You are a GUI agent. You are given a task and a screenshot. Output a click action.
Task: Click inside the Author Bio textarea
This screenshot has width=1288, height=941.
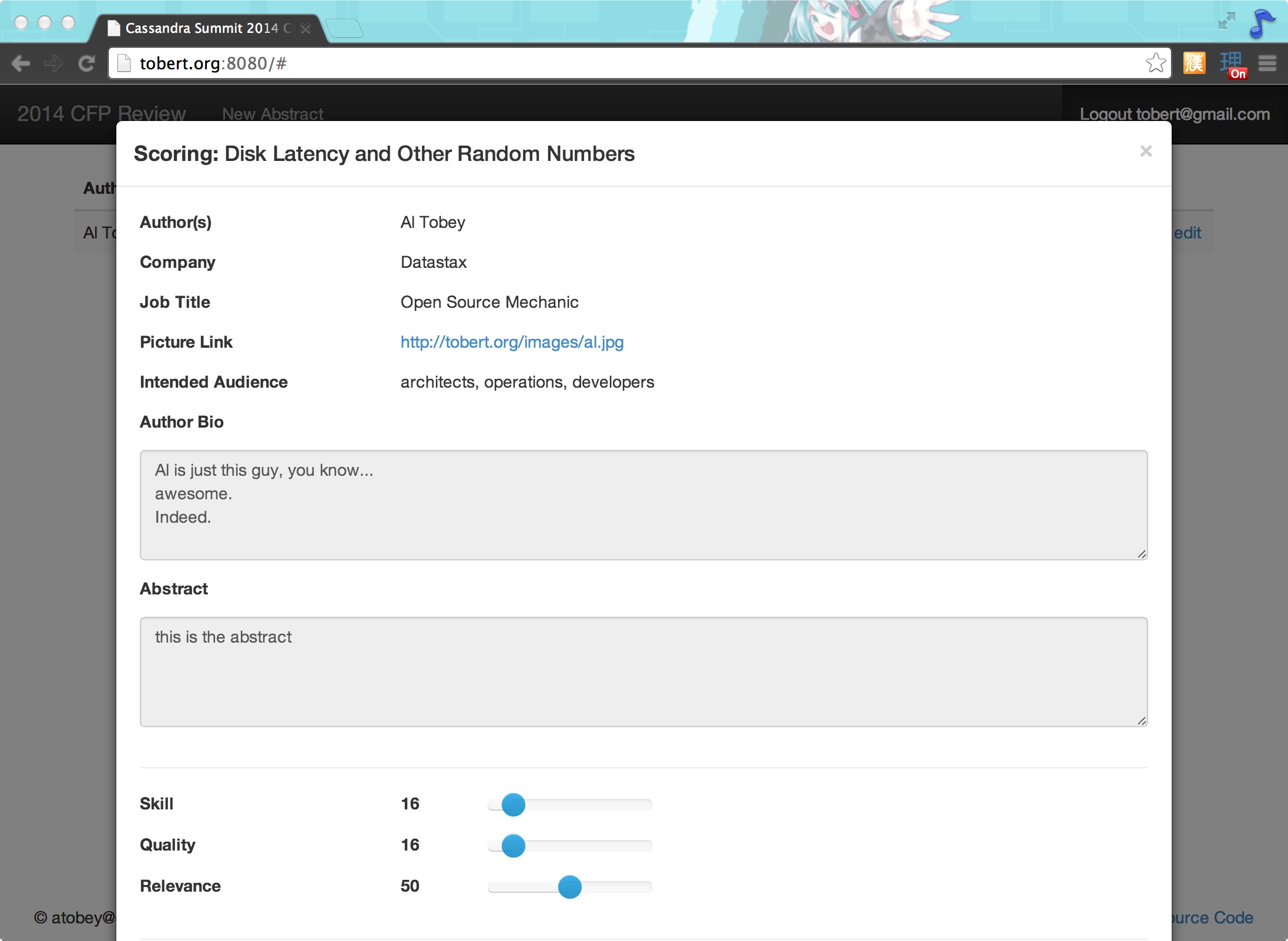coord(643,505)
